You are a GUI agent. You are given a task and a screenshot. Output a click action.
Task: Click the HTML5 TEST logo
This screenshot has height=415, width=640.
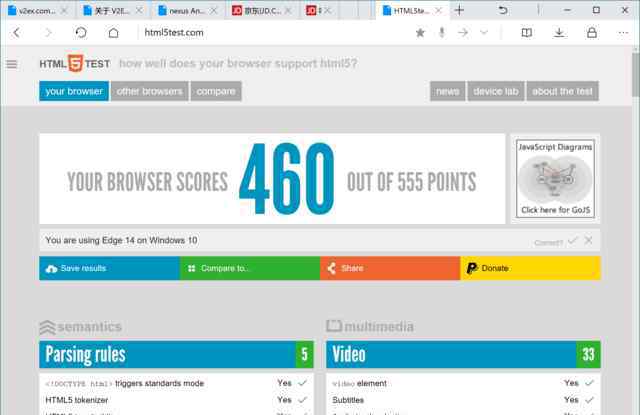tap(75, 64)
